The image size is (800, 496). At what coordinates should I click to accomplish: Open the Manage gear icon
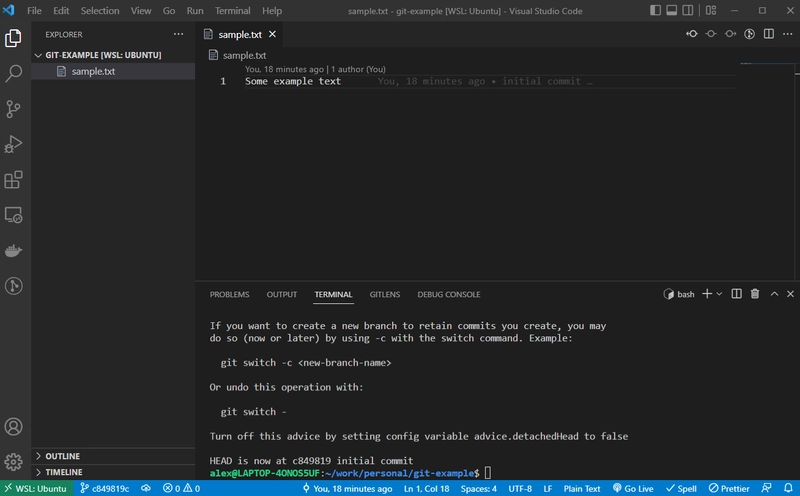coord(13,462)
